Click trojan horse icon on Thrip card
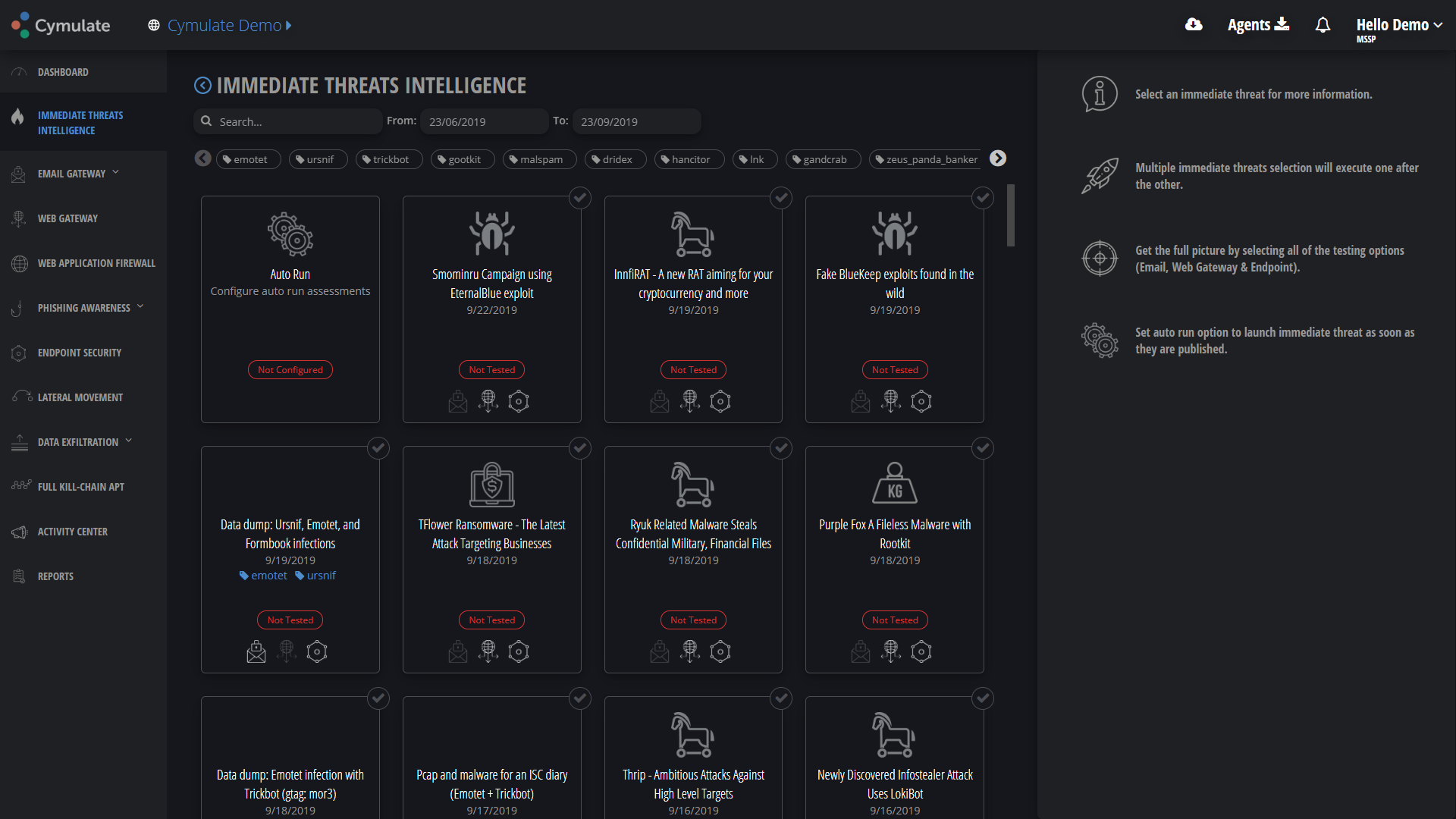Screen dimensions: 1456x819 (x=693, y=734)
